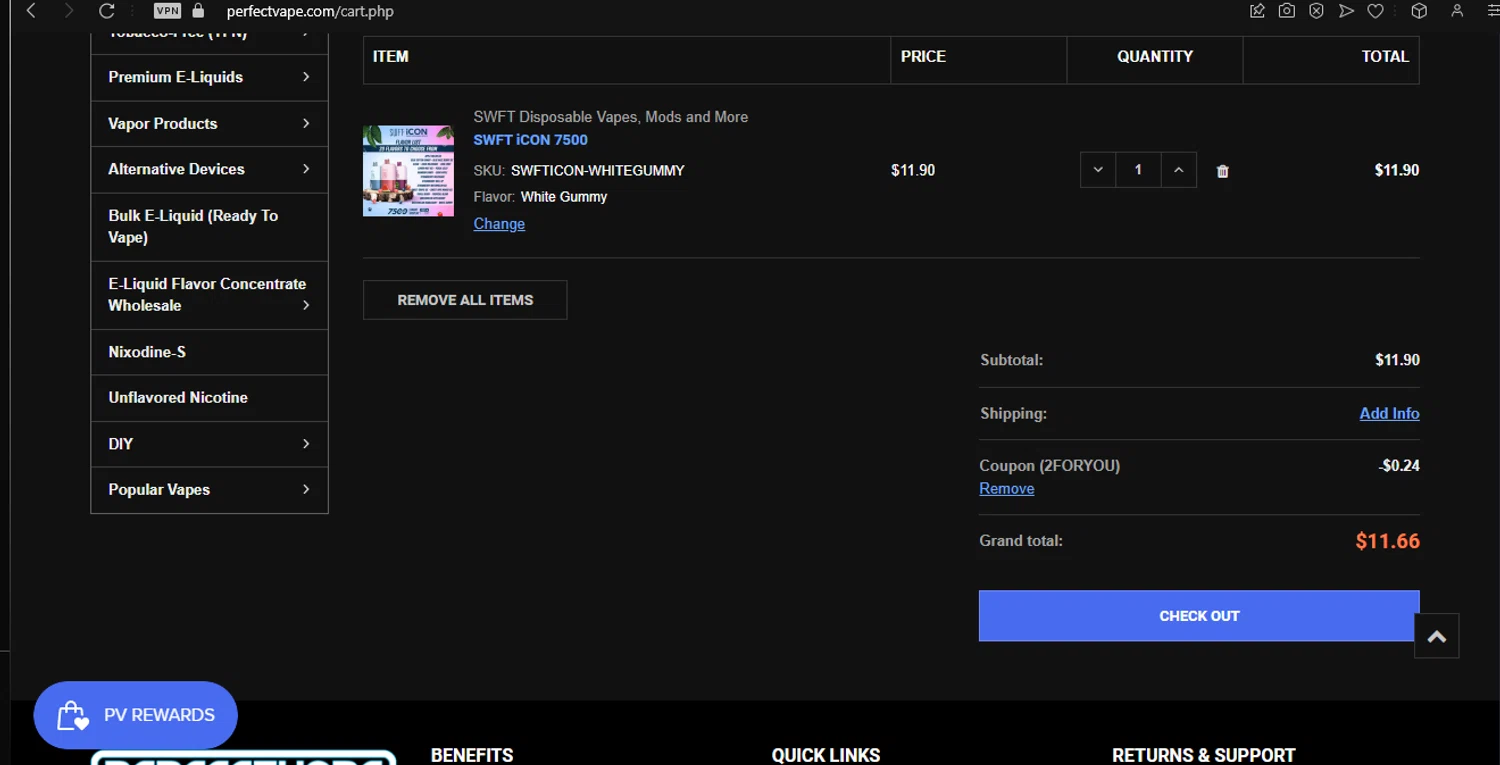Expand the E-Liquid Flavor Concentrate Wholesale arrow

[306, 305]
